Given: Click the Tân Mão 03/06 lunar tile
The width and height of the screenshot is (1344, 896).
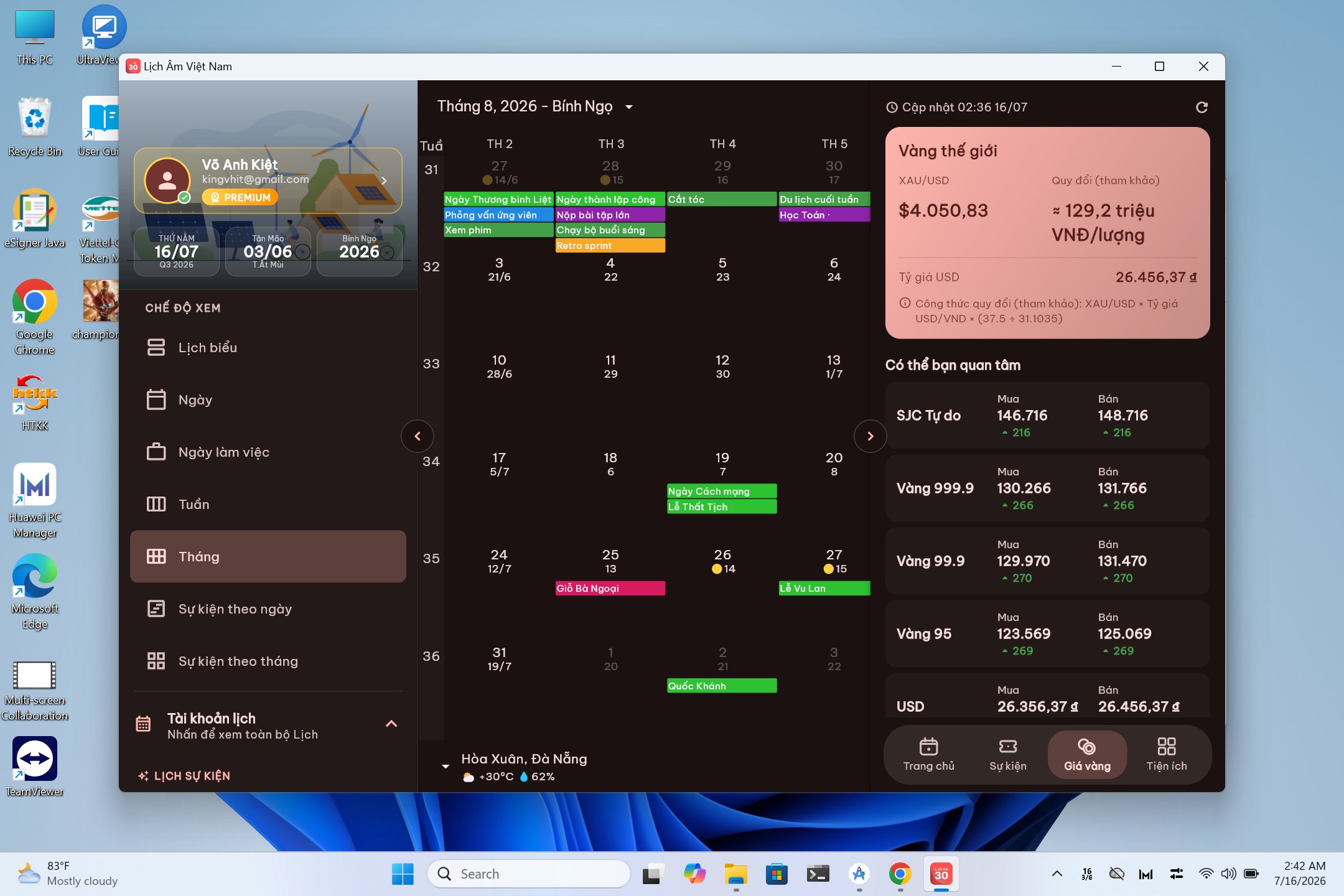Looking at the screenshot, I should click(x=268, y=251).
